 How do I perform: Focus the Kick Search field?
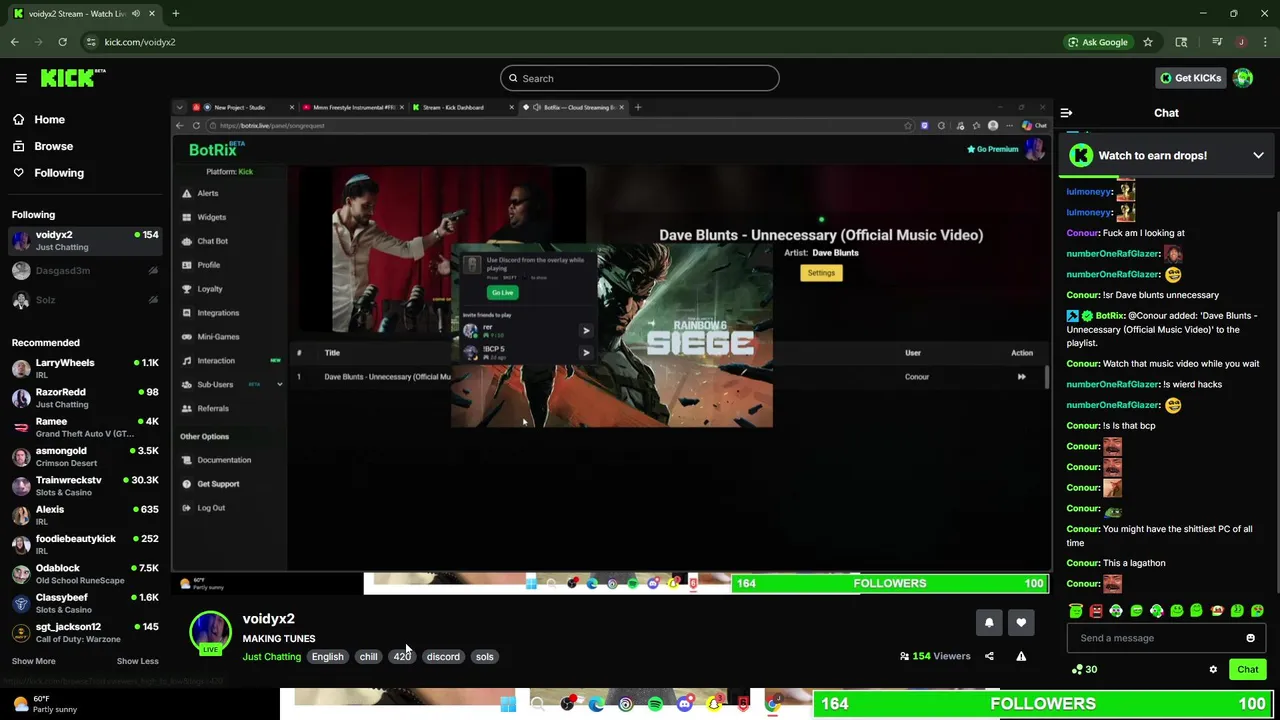[640, 78]
